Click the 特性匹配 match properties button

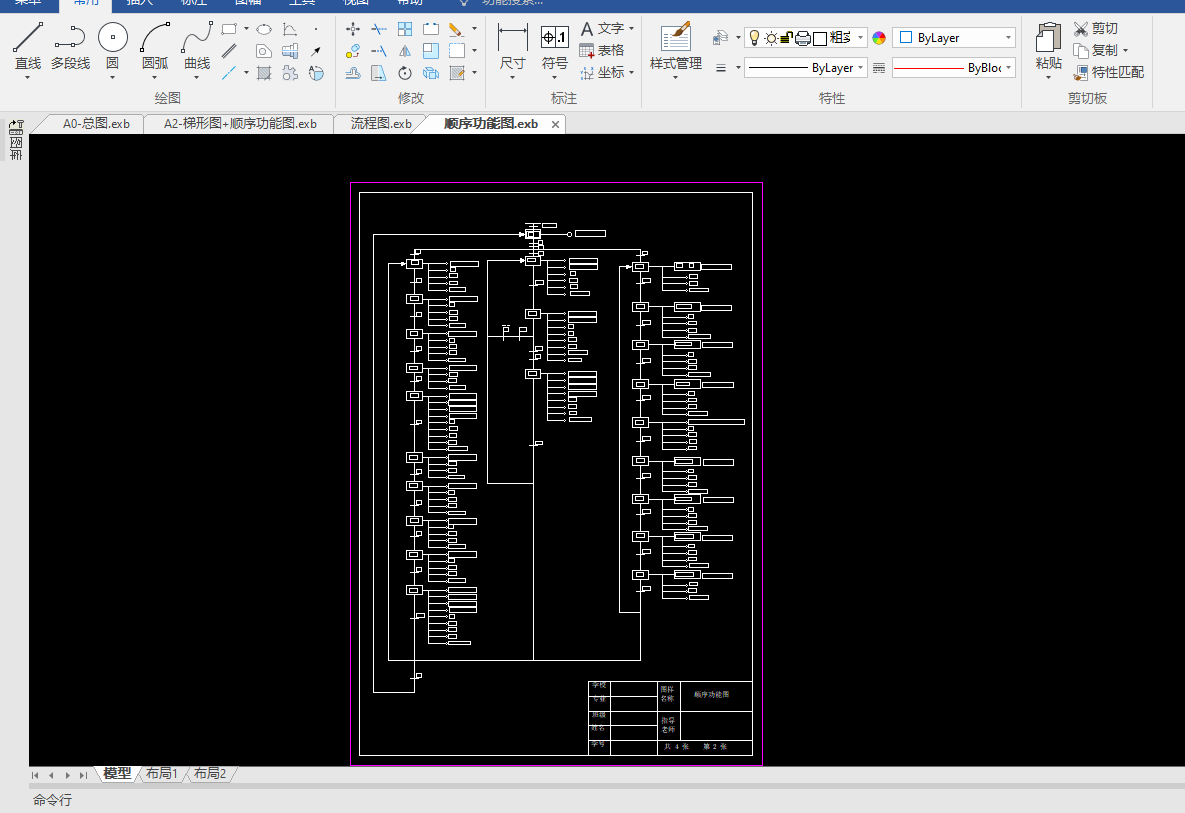click(1108, 72)
